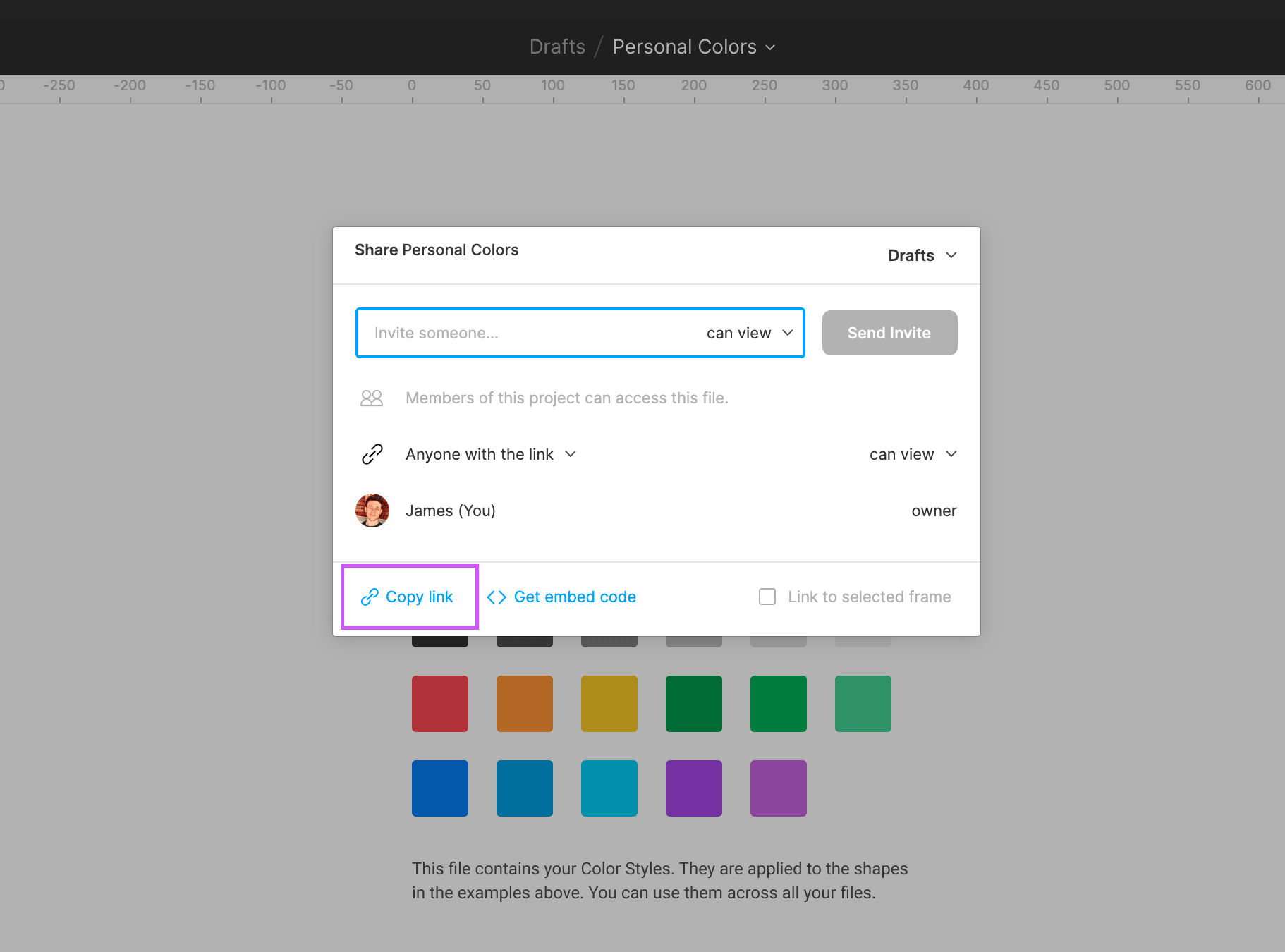
Task: Select the dark green color swatch
Action: pos(694,704)
